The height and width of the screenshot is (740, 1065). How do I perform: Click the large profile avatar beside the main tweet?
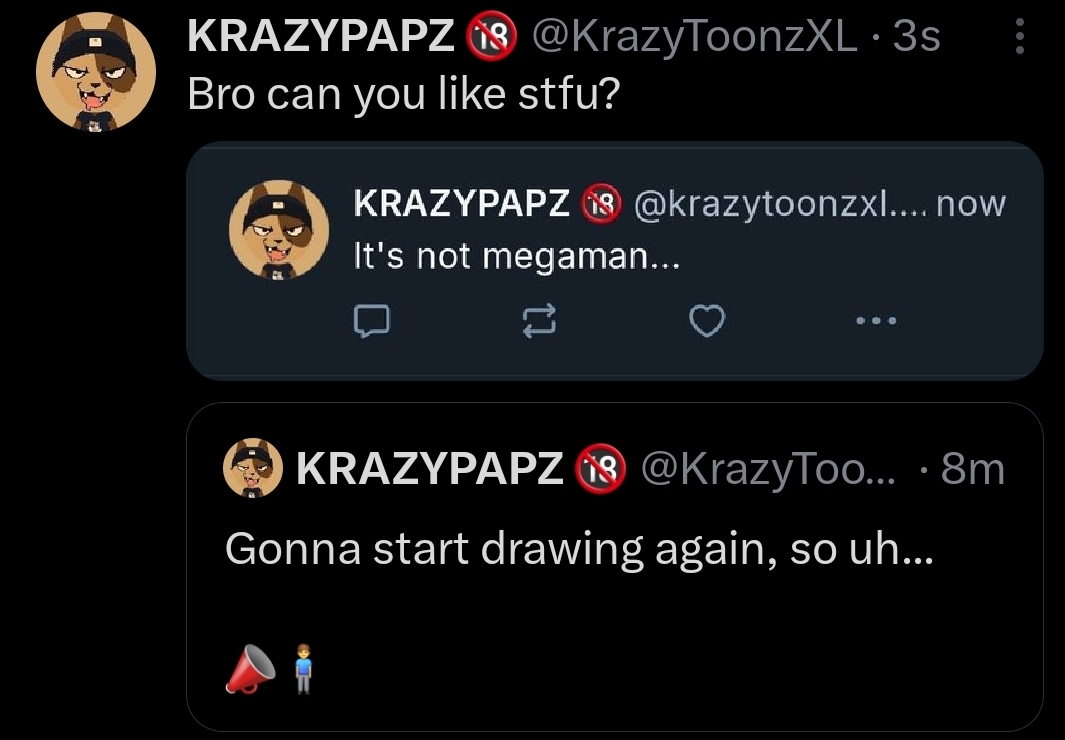coord(95,72)
